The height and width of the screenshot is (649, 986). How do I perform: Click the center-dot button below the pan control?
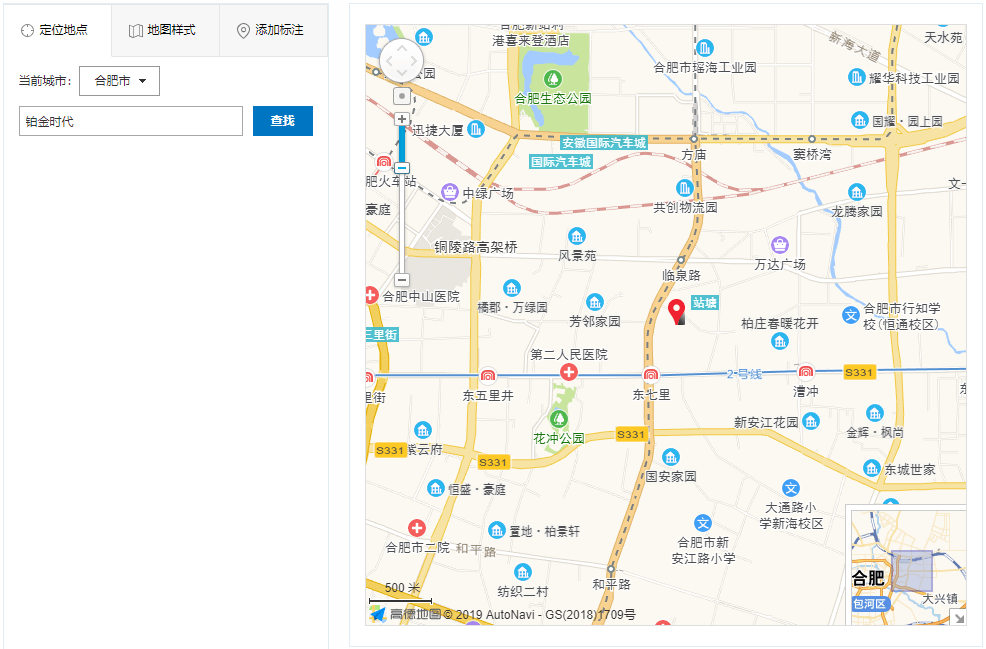(x=403, y=96)
